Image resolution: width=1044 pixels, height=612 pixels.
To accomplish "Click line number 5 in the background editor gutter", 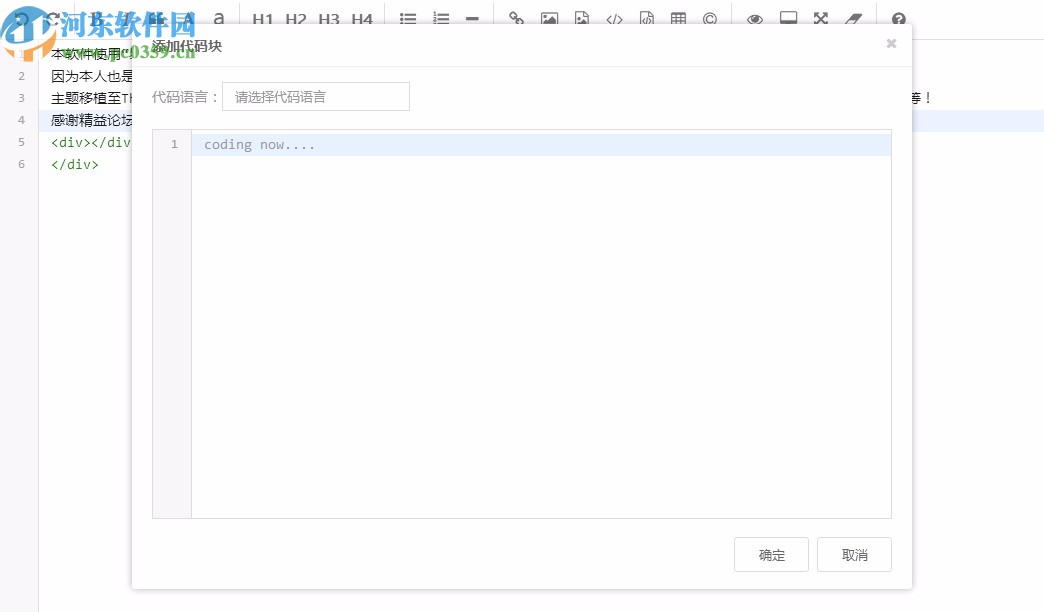I will [x=21, y=142].
